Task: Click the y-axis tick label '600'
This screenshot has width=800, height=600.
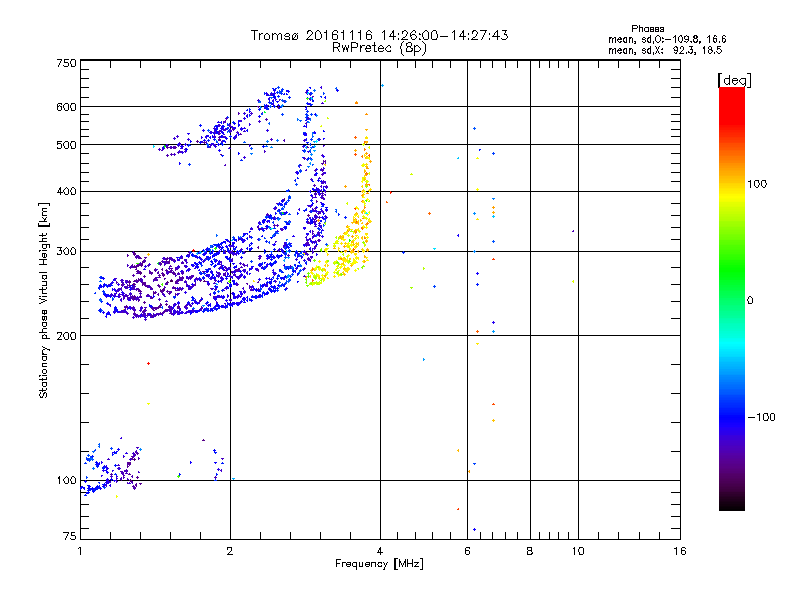Action: point(66,107)
